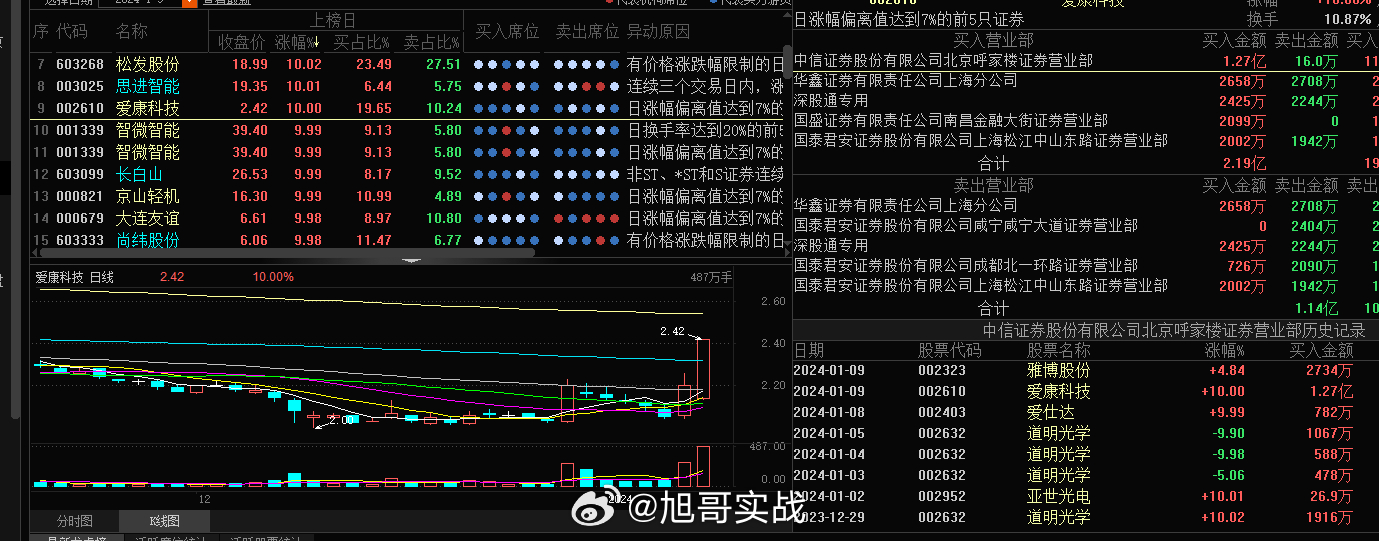The height and width of the screenshot is (541, 1379).
Task: Click the sell-seat dots in the 京山轻机 row
Action: pos(586,196)
